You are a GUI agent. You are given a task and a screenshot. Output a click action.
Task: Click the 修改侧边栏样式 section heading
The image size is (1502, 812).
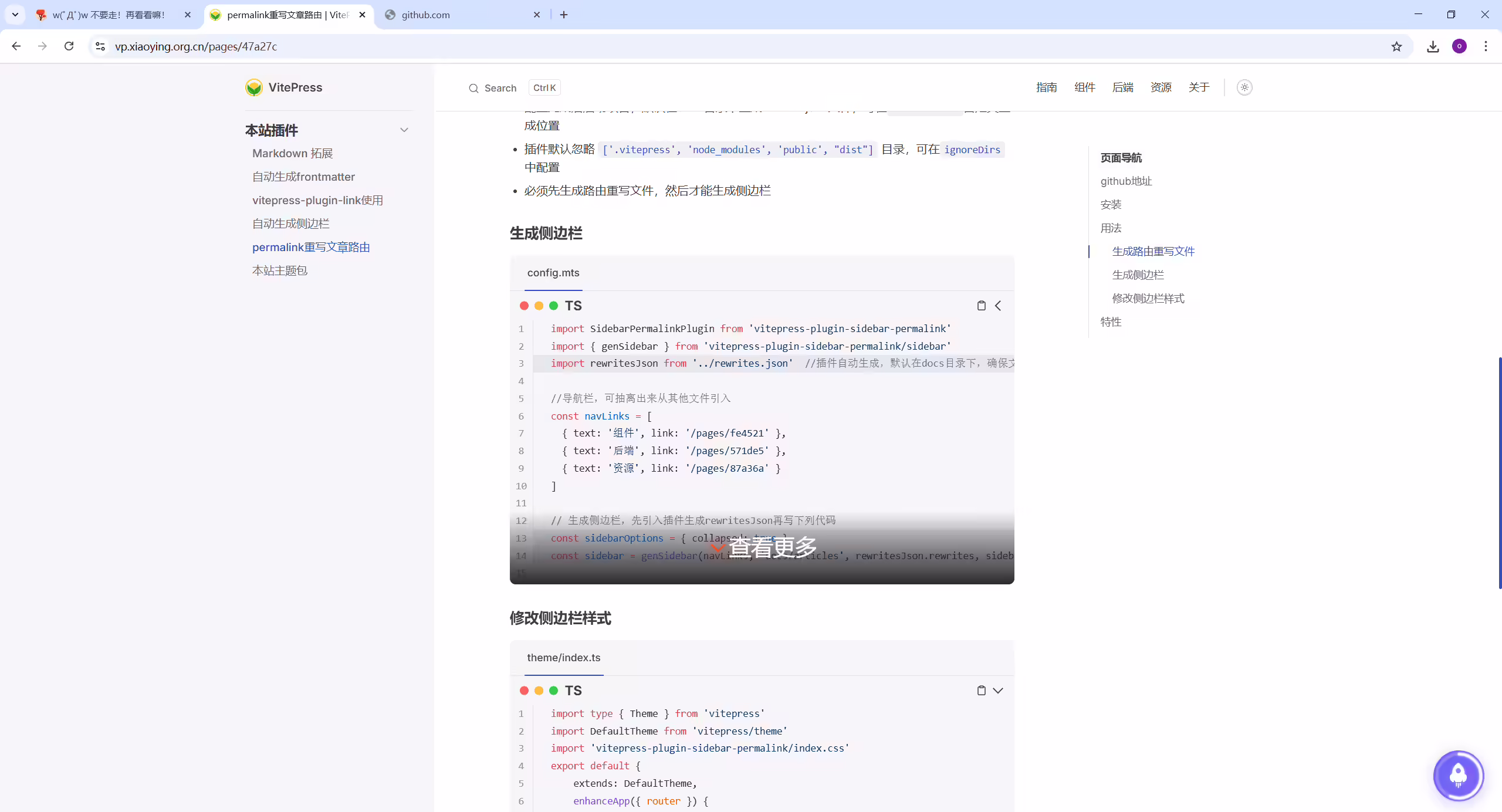560,618
